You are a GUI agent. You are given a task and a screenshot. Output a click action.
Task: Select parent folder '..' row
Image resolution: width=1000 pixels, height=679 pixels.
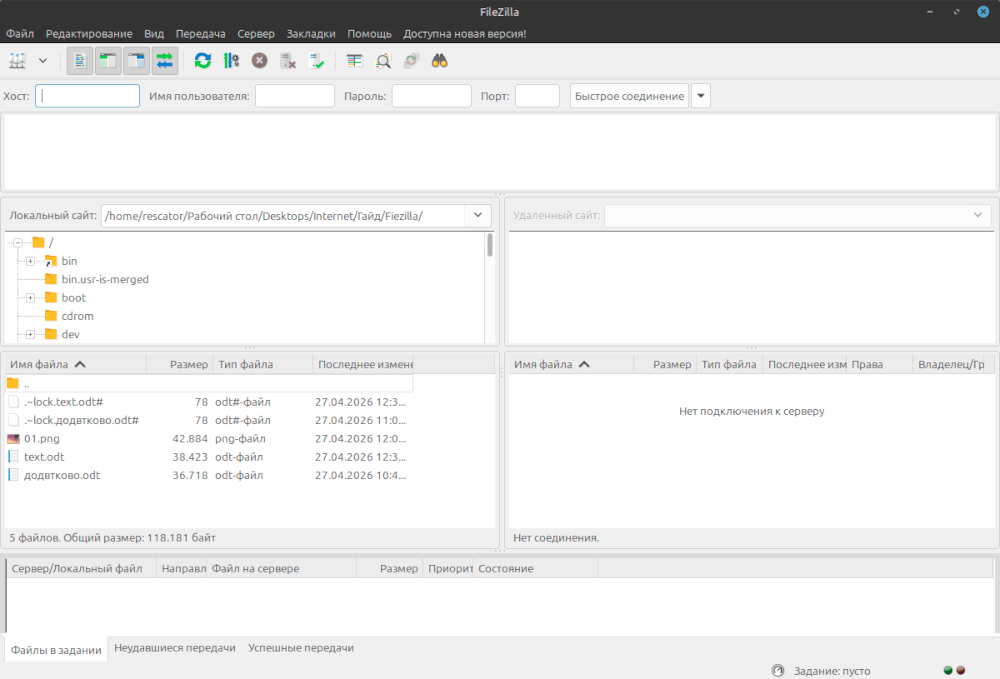tap(209, 383)
